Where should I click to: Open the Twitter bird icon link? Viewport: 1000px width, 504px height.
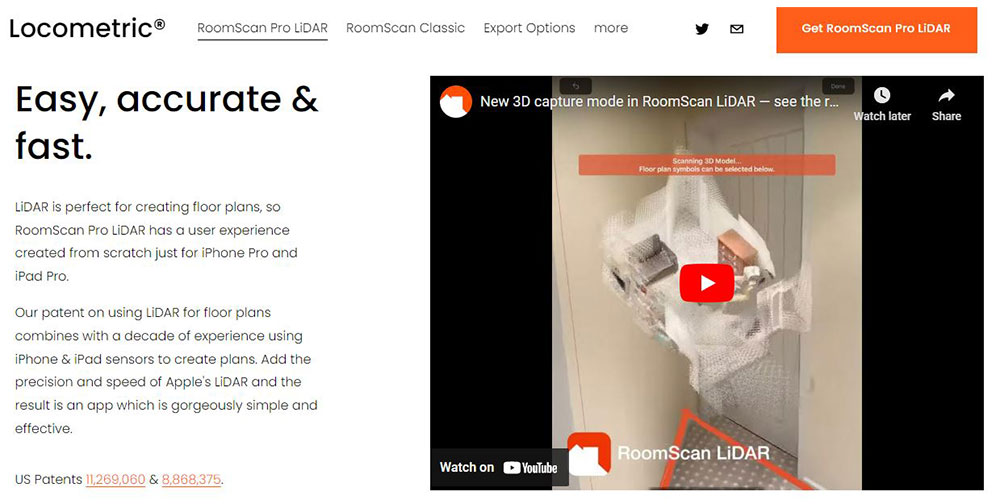pos(702,29)
